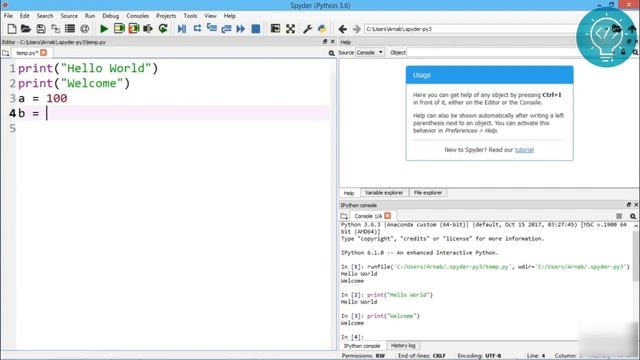Click the debugger step icon
The height and width of the screenshot is (360, 640).
tap(197, 29)
